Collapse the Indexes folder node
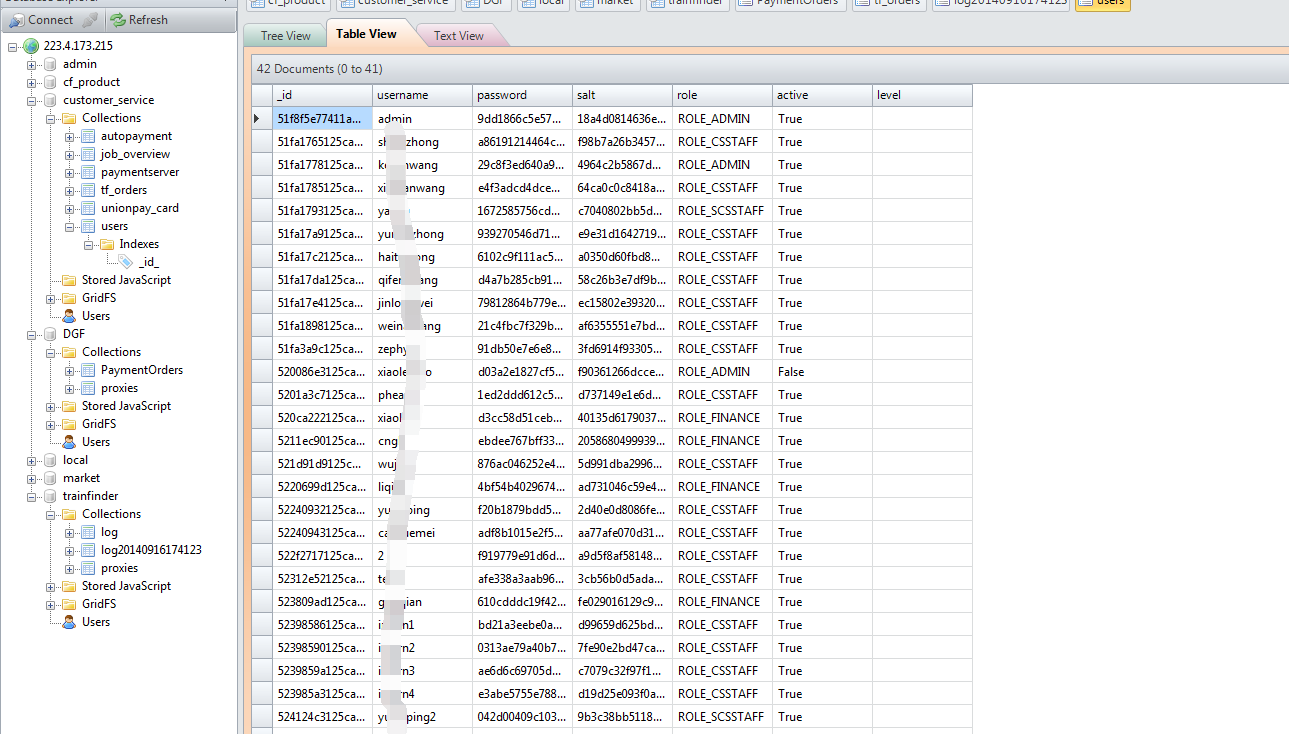 (x=88, y=244)
